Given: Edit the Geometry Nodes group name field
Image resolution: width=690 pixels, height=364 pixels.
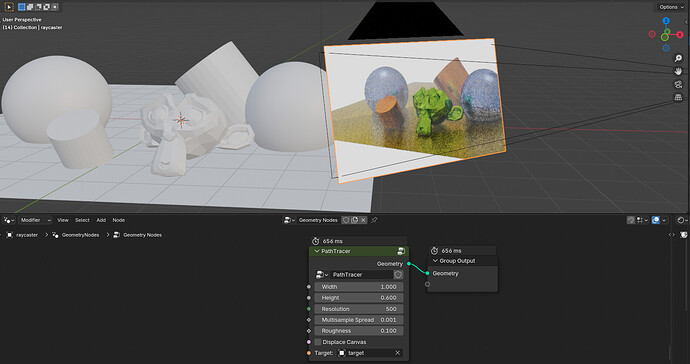Looking at the screenshot, I should point(318,220).
